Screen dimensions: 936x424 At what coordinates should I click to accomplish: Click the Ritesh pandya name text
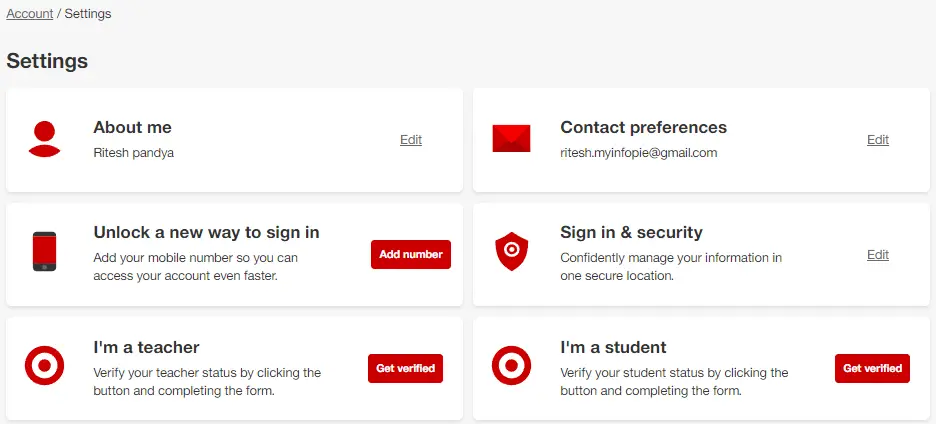tap(134, 153)
